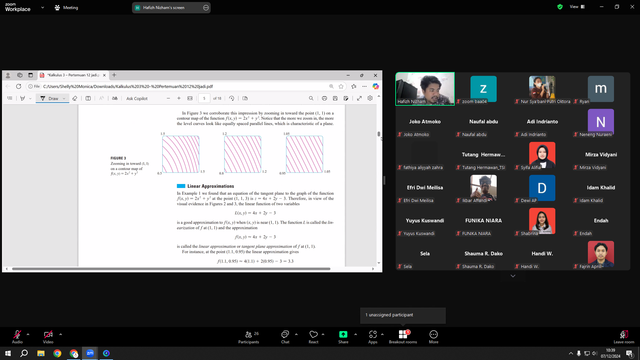Open the Chat panel
The height and width of the screenshot is (360, 640).
click(x=285, y=336)
